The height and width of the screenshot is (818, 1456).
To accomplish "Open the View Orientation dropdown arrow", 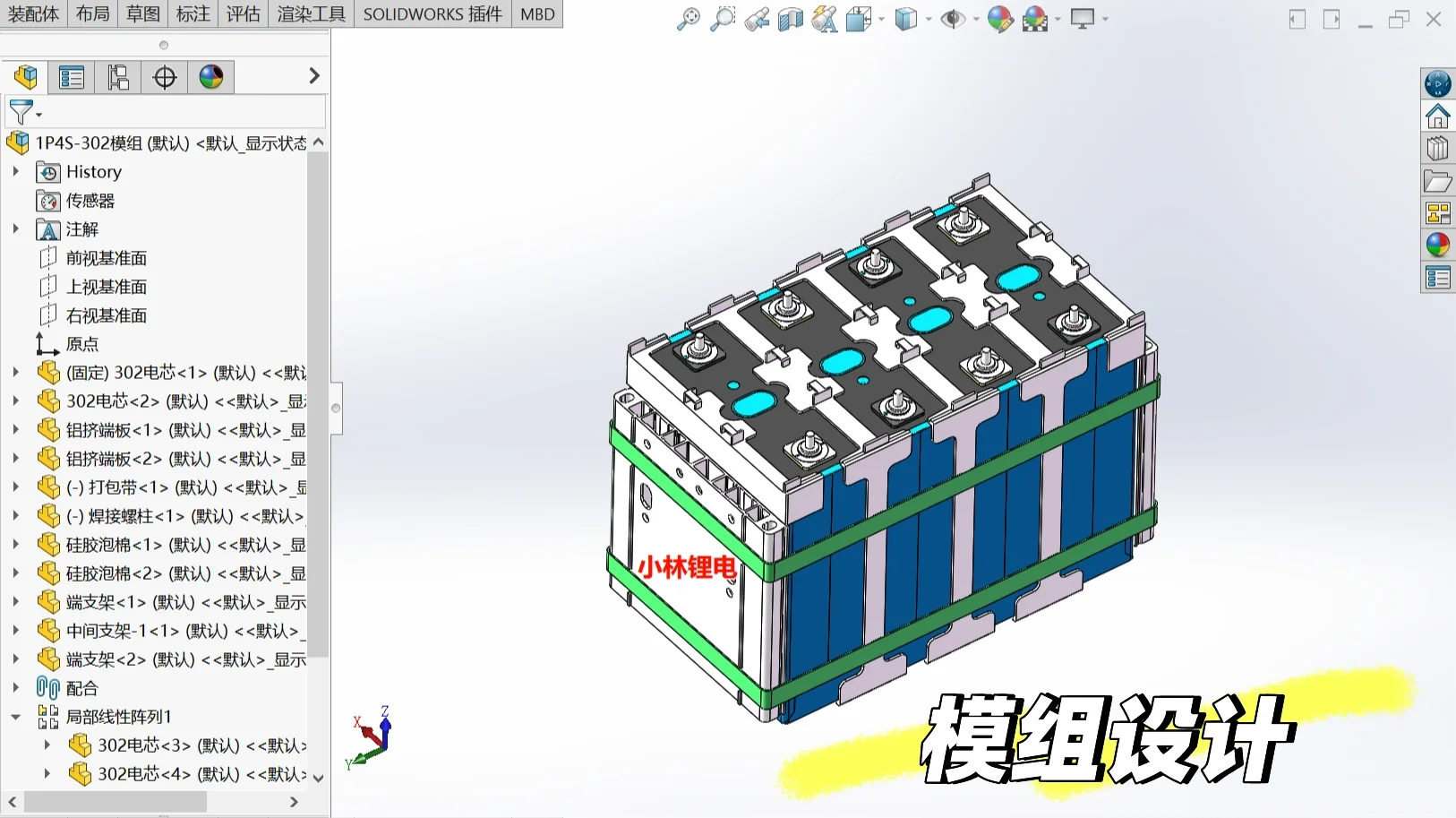I will pyautogui.click(x=881, y=19).
